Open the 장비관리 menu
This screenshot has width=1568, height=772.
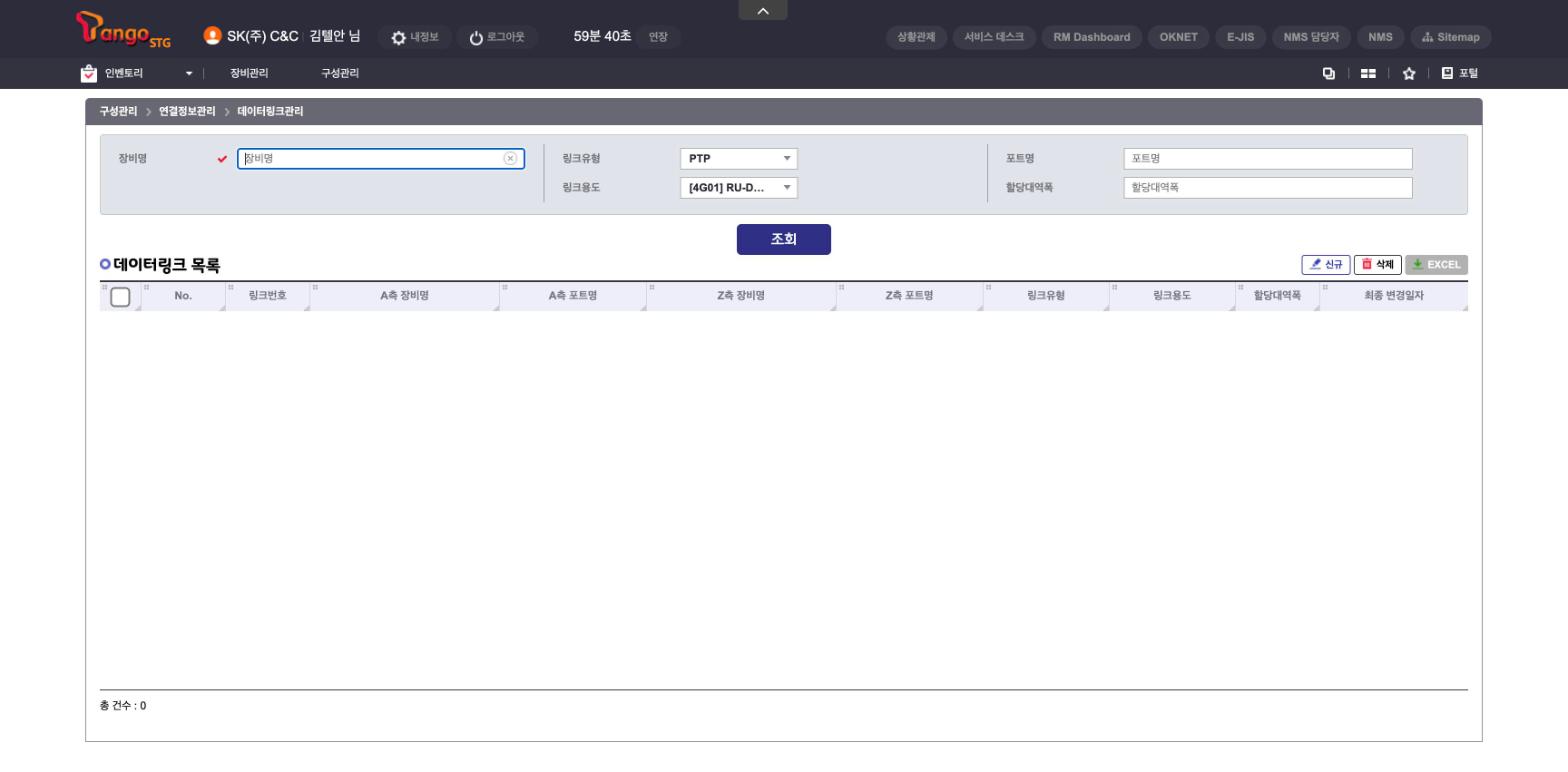pyautogui.click(x=249, y=73)
